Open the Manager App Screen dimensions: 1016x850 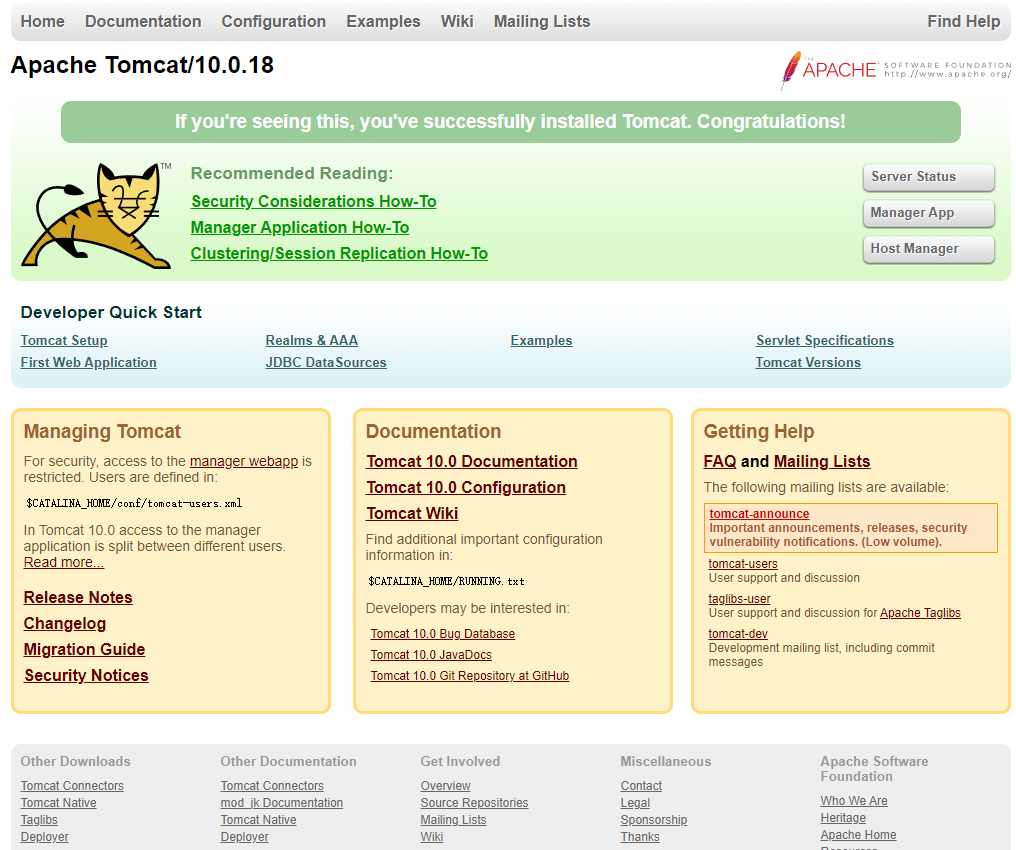(928, 213)
